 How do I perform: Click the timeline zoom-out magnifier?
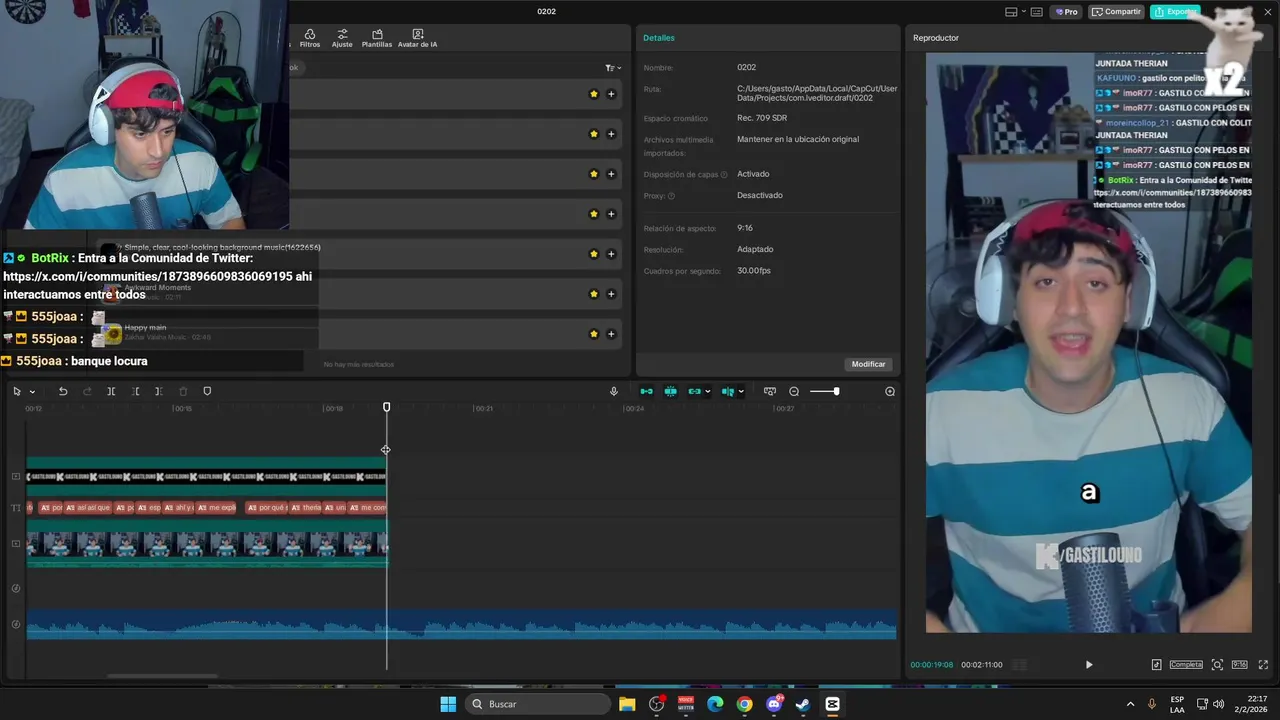tap(794, 391)
